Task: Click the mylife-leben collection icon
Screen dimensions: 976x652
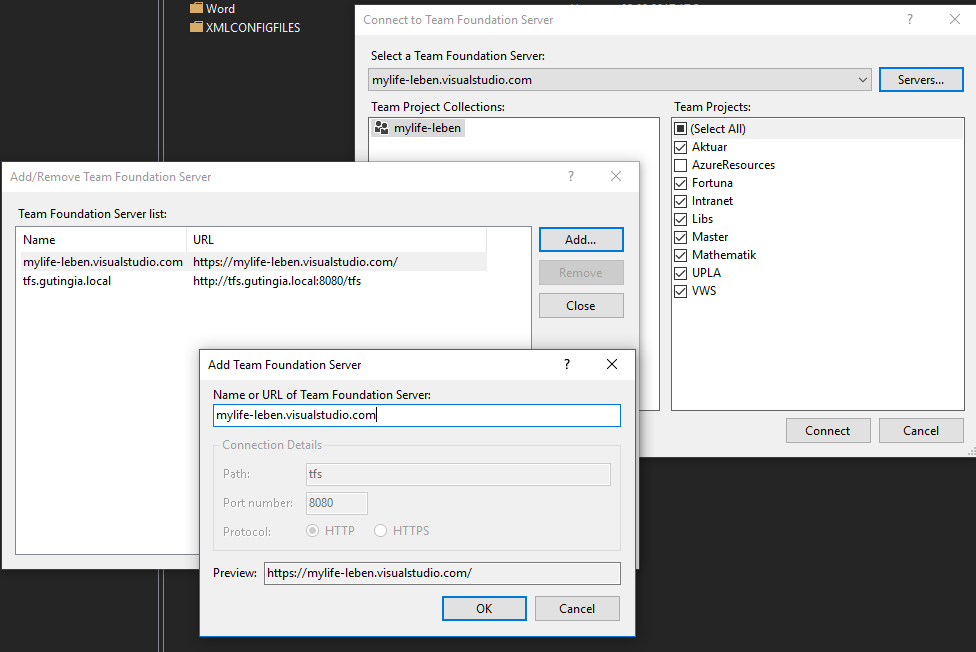Action: [x=381, y=128]
